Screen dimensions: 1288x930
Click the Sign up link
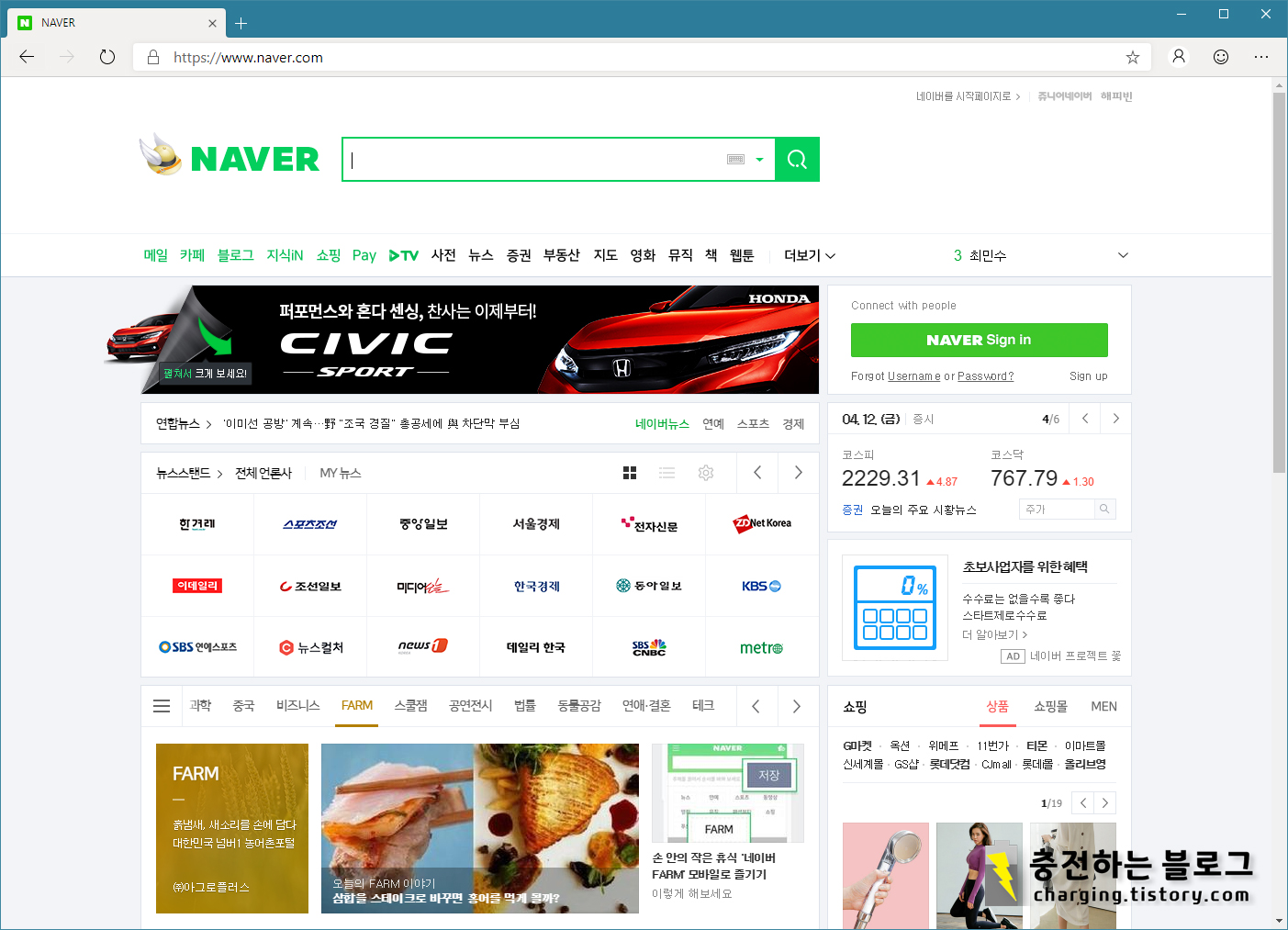point(1089,376)
